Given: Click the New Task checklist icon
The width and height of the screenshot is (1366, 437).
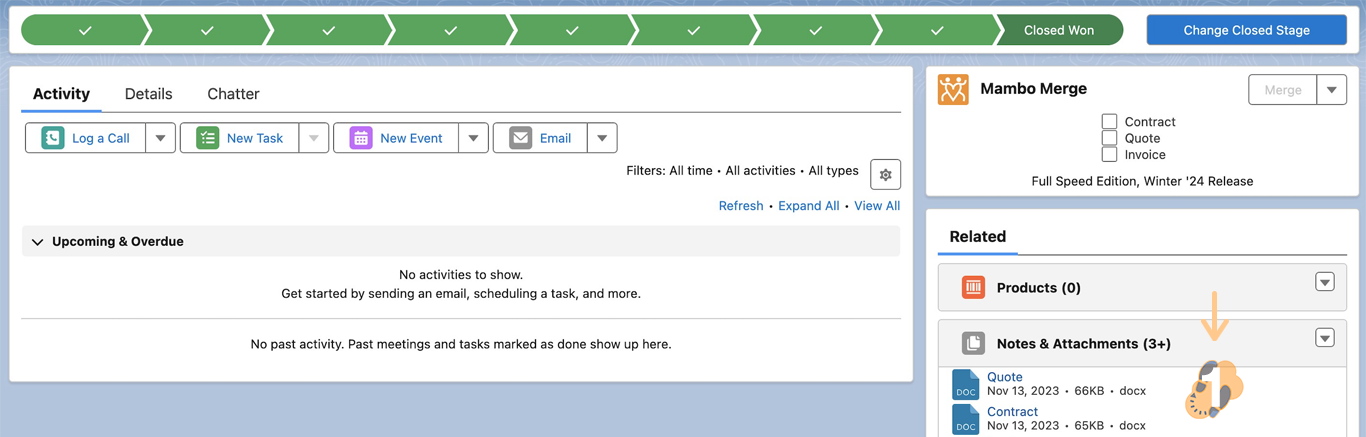Looking at the screenshot, I should (207, 138).
